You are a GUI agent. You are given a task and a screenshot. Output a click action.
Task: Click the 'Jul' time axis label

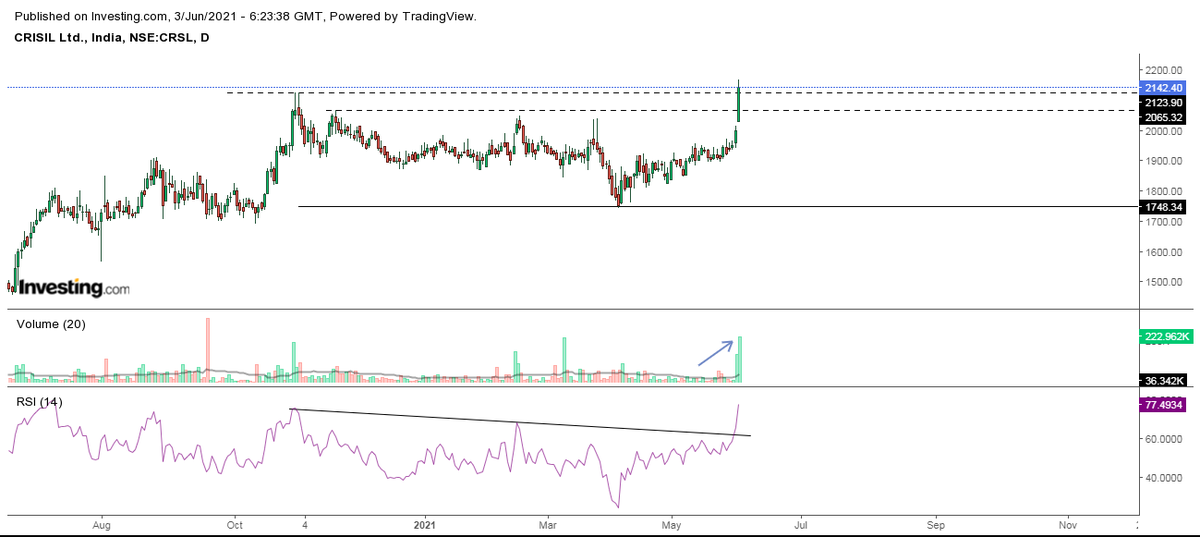(x=800, y=523)
